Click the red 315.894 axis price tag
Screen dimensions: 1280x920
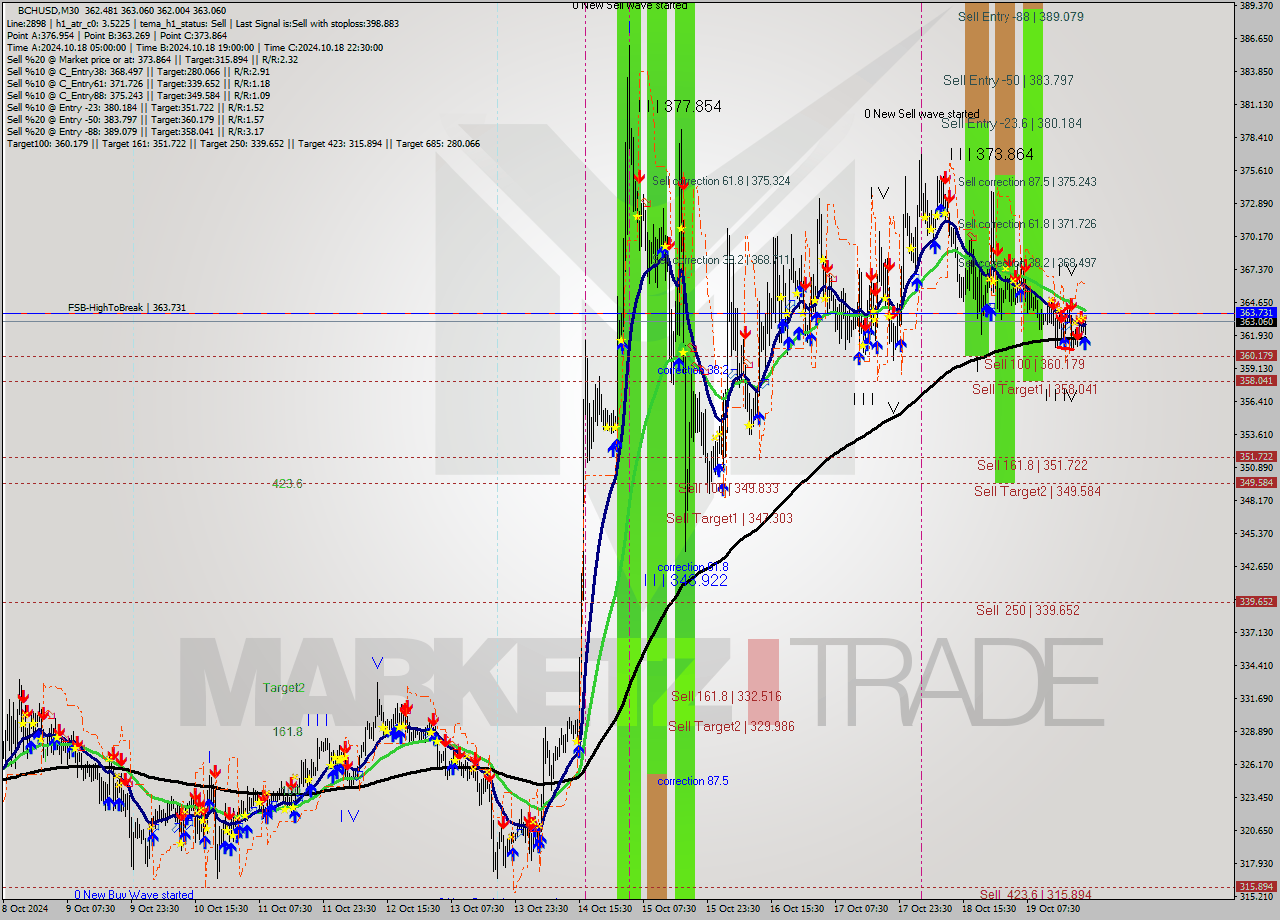pyautogui.click(x=1256, y=887)
